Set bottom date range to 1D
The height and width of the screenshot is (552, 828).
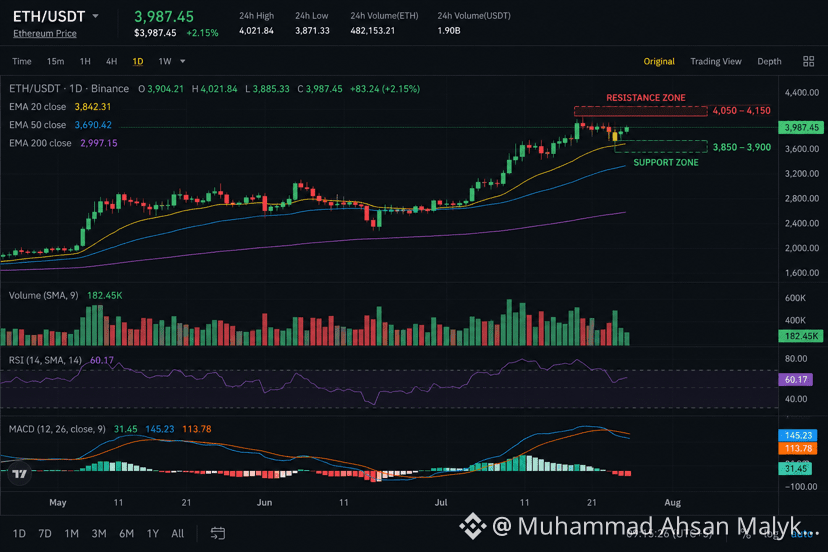coord(19,534)
